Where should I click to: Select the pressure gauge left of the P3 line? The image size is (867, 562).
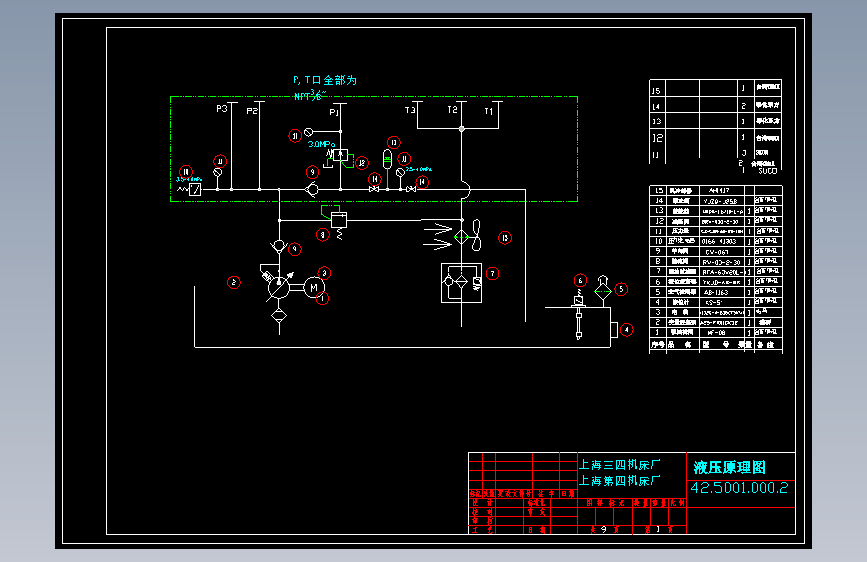218,172
